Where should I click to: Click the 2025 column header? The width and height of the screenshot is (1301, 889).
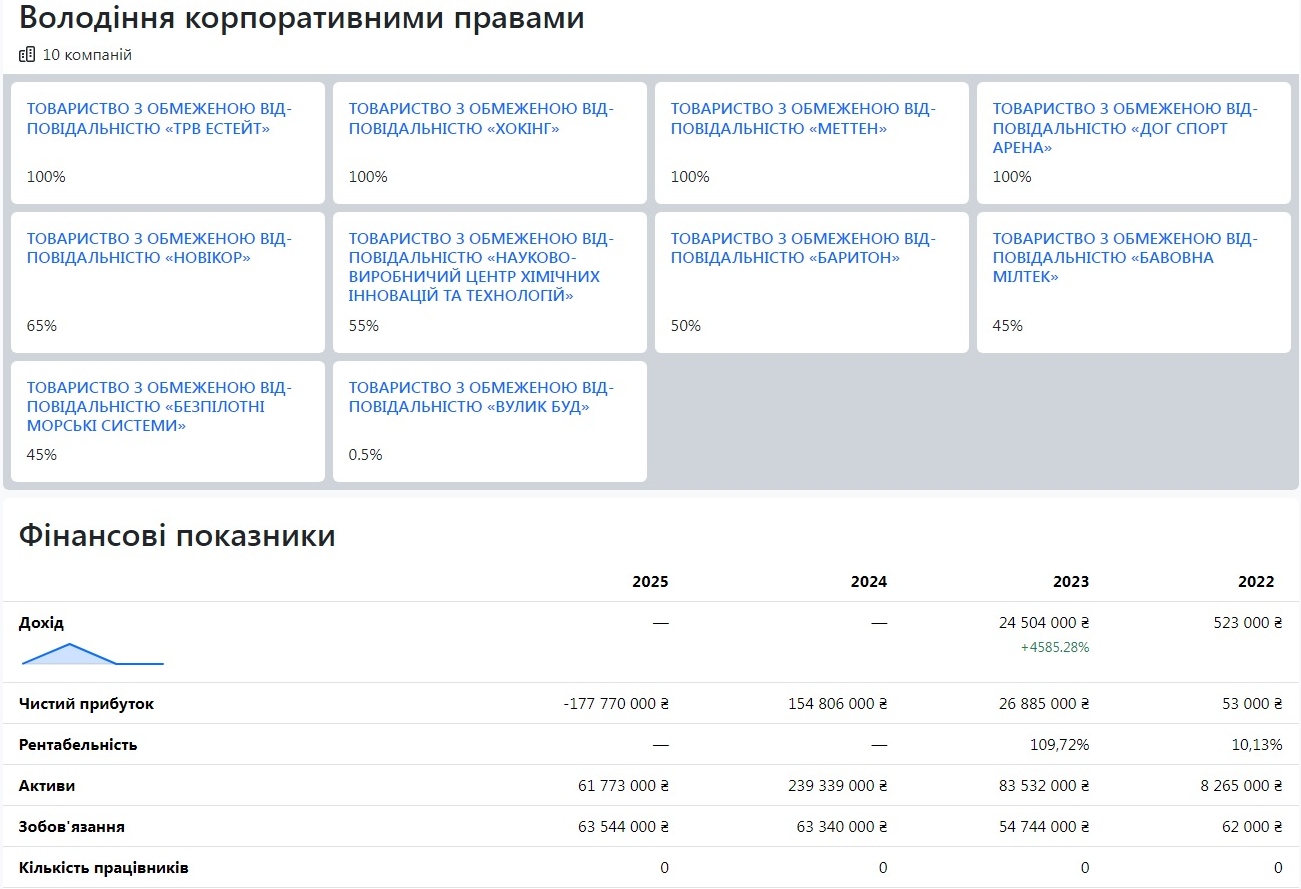(650, 581)
